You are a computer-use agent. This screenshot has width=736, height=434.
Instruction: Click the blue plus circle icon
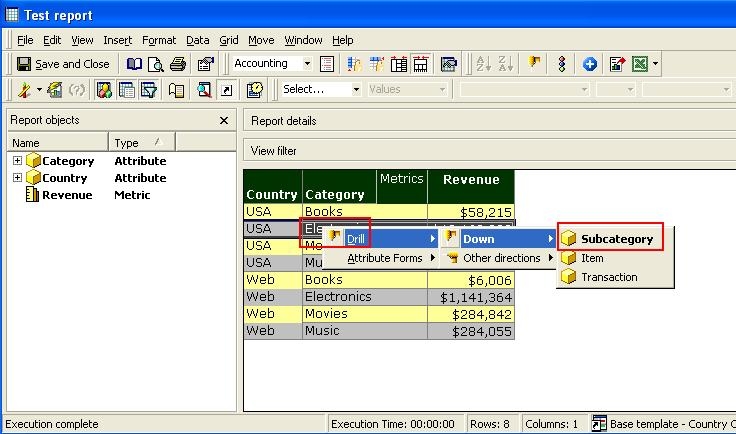click(x=590, y=64)
